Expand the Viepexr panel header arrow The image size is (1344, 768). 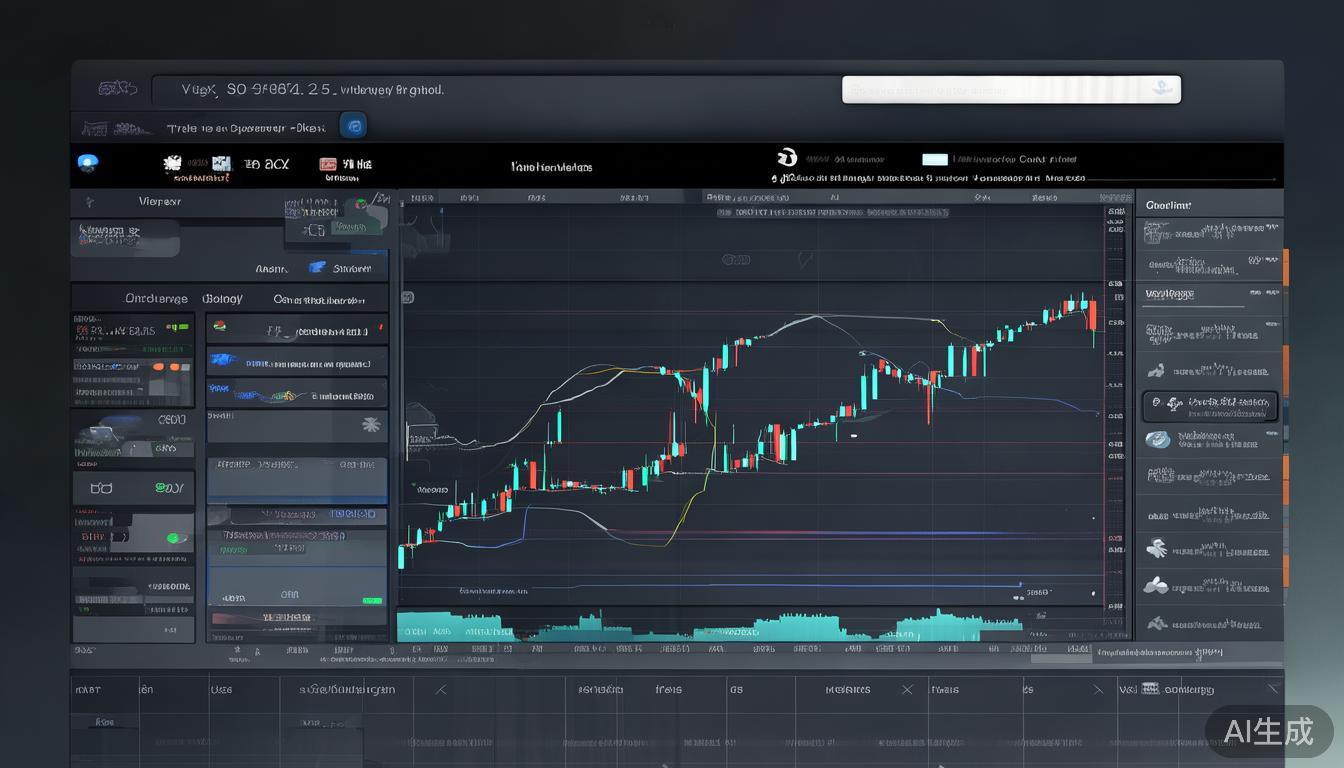(89, 202)
